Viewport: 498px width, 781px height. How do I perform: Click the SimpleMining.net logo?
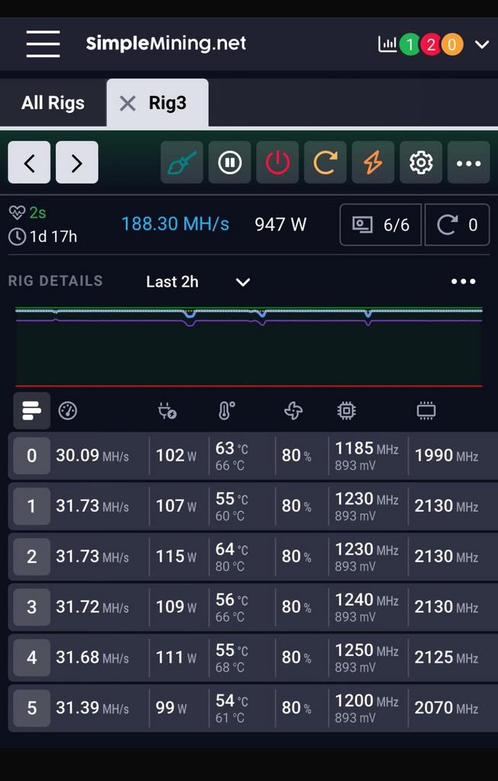pyautogui.click(x=166, y=43)
